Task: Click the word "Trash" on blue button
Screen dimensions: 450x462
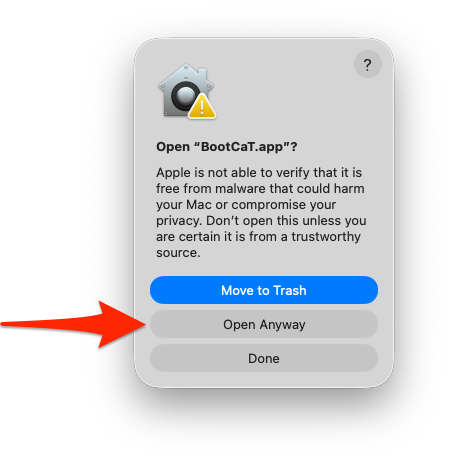Action: click(x=290, y=290)
